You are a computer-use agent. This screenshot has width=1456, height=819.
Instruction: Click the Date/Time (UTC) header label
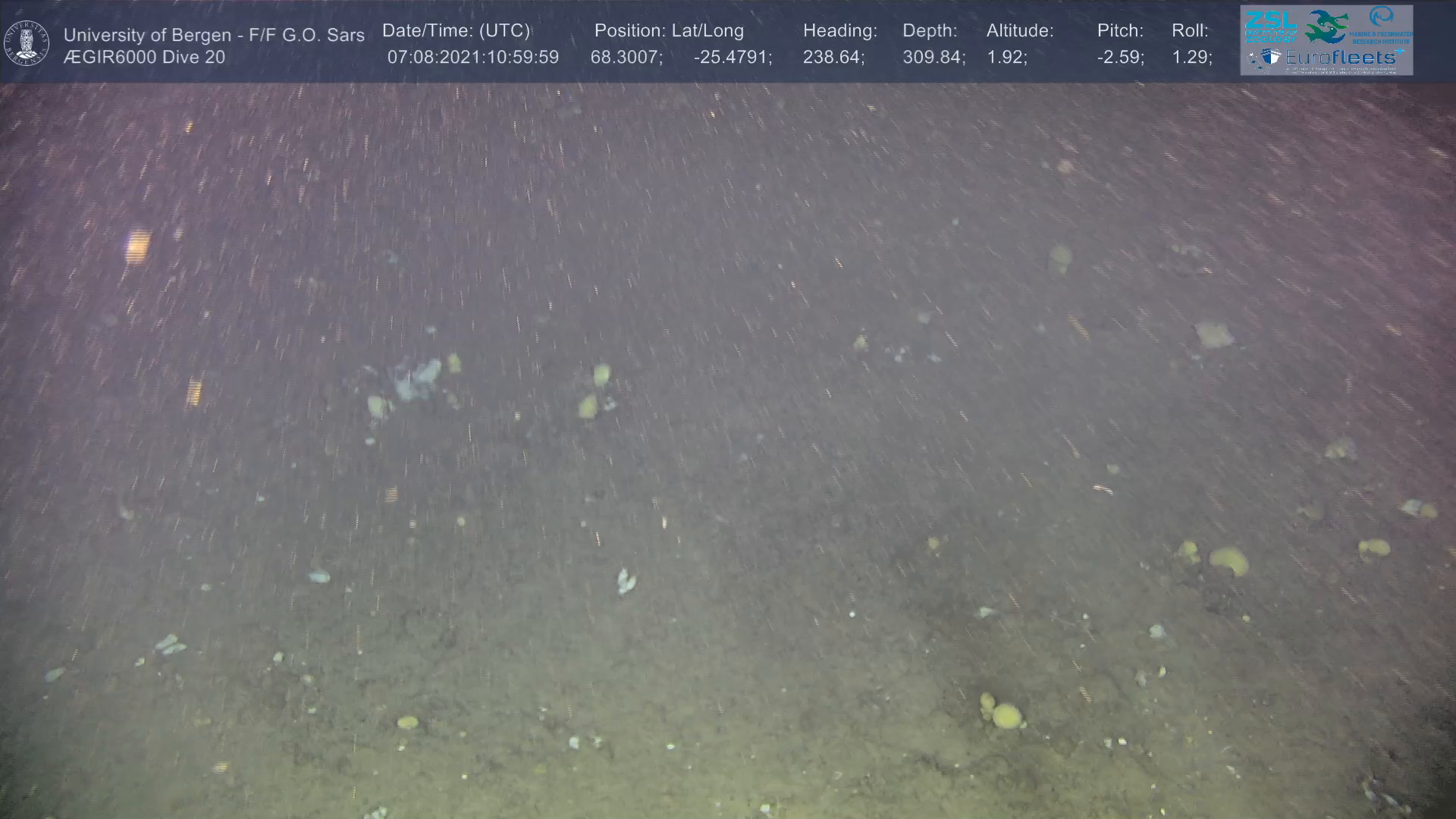pos(456,30)
